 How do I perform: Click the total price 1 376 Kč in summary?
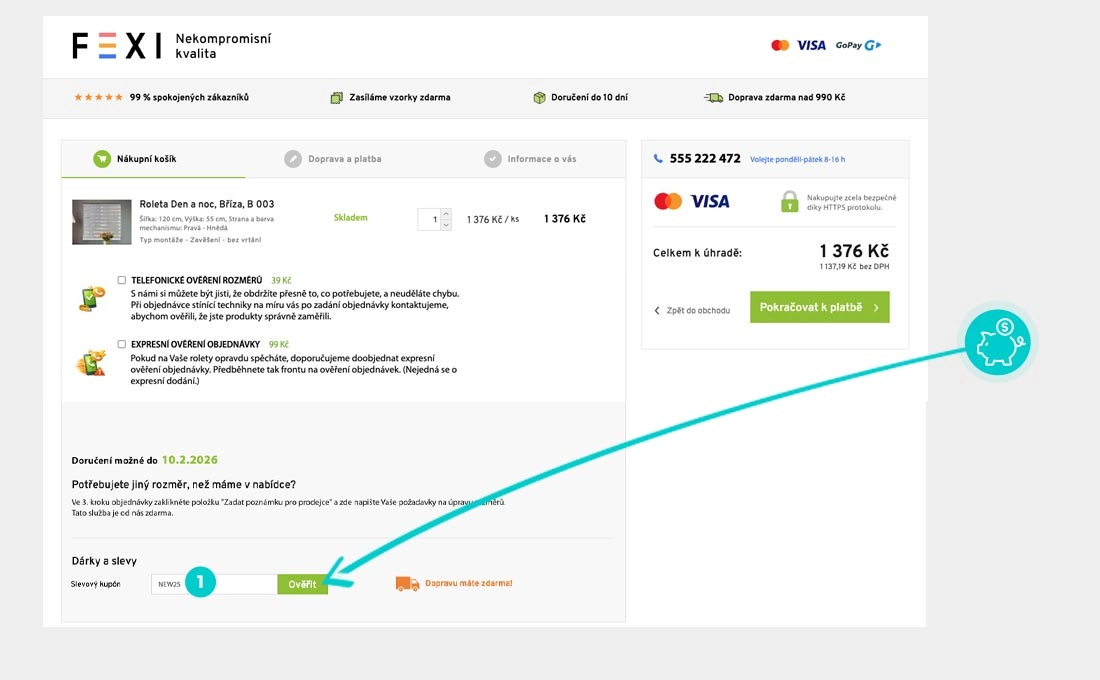click(854, 251)
